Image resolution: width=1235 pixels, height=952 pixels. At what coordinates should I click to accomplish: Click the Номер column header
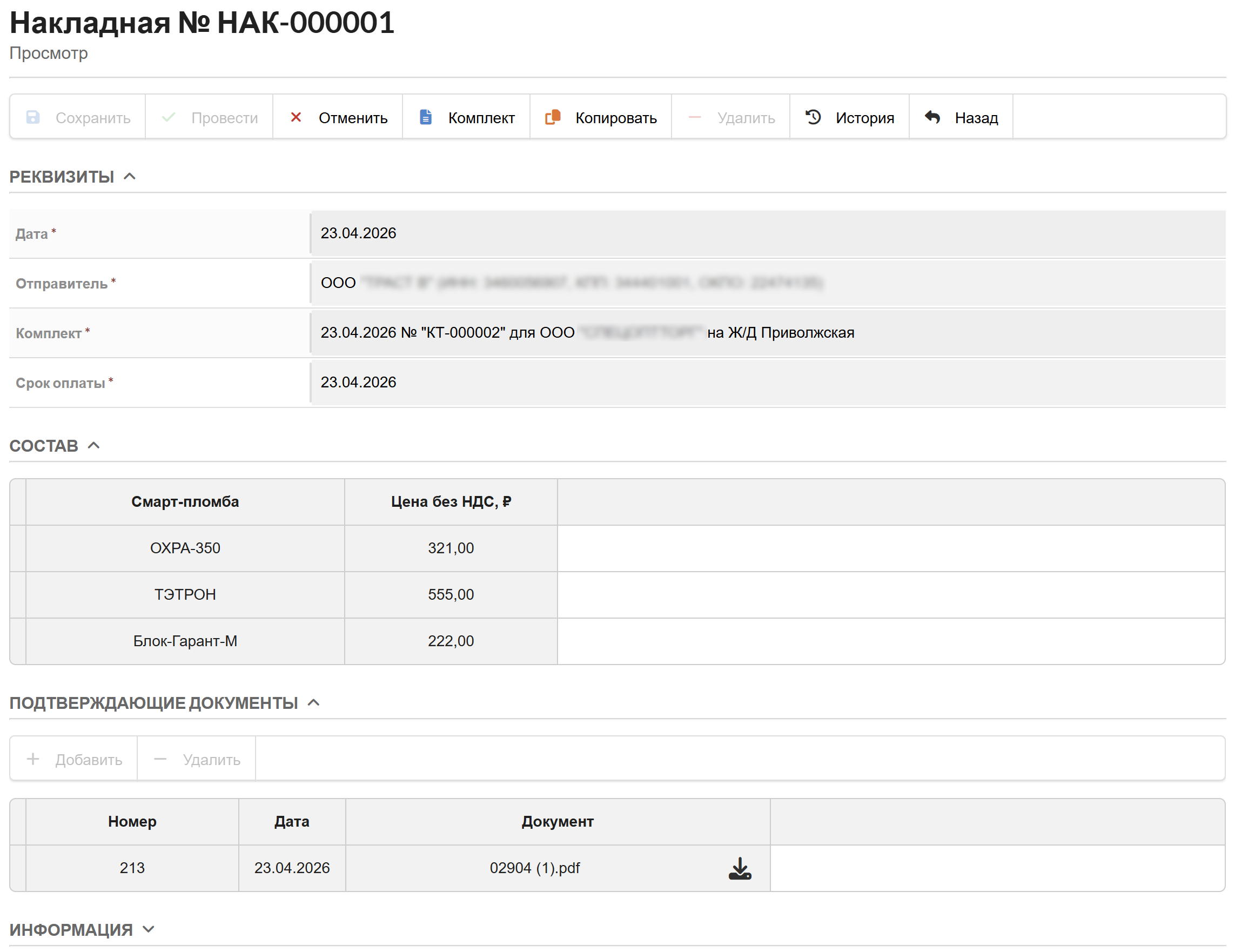[132, 822]
